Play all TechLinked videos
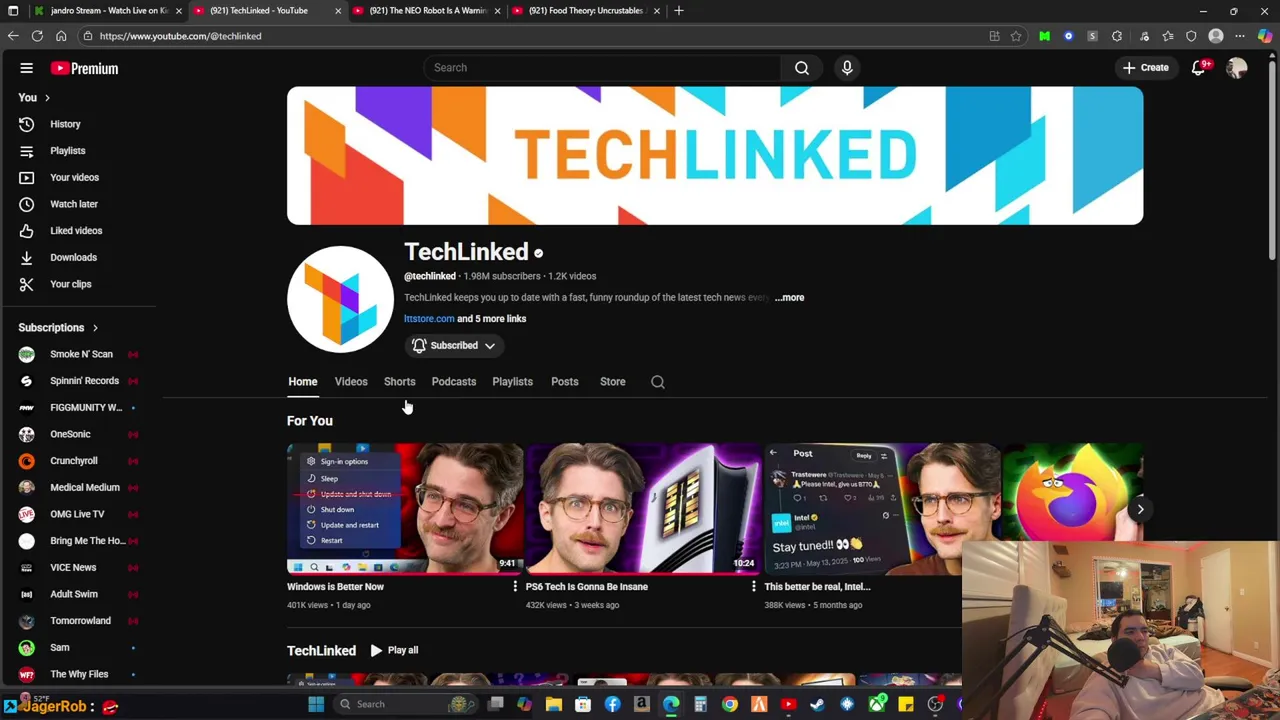 (394, 651)
